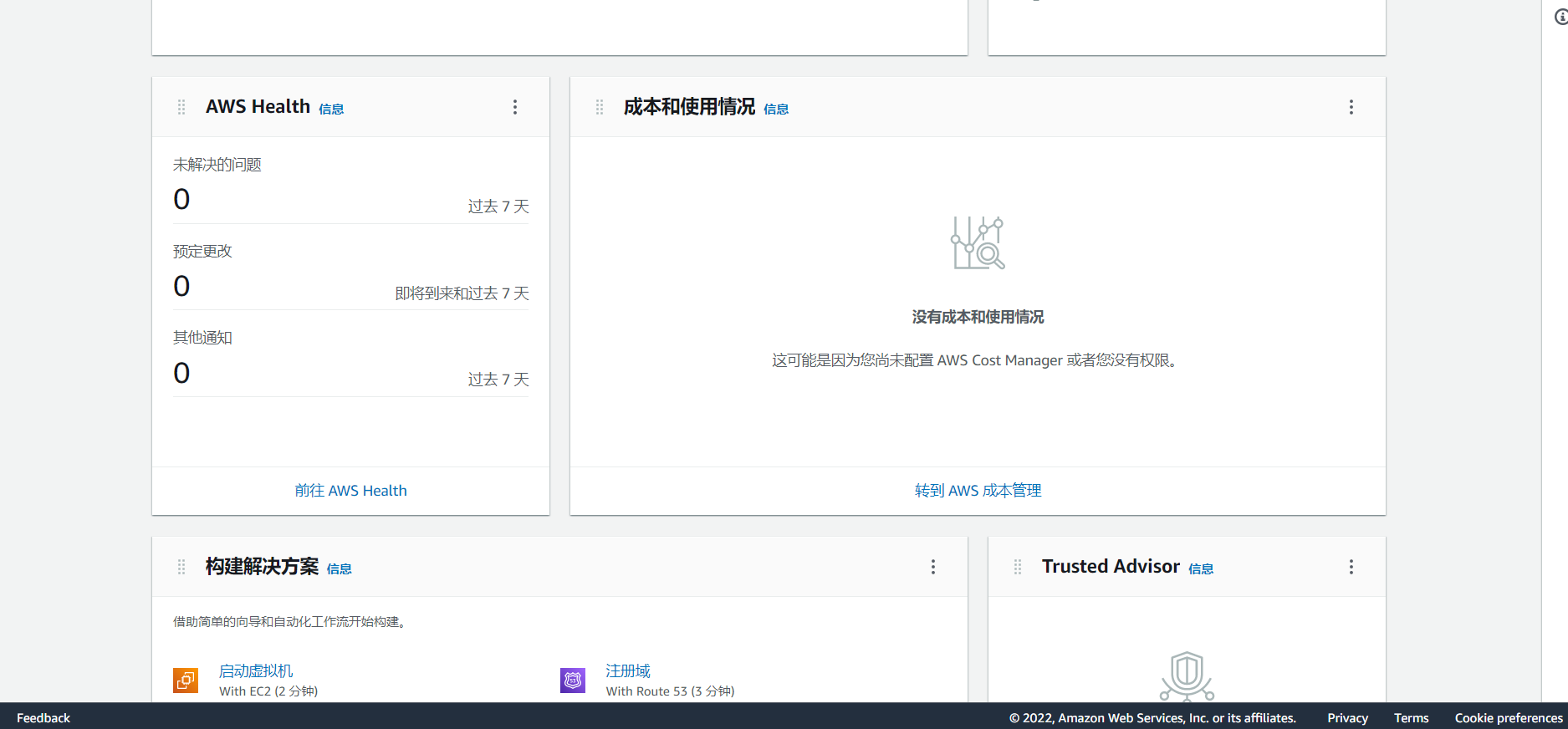
Task: Open the 成本和使用情况 widget options menu
Action: (x=1351, y=107)
